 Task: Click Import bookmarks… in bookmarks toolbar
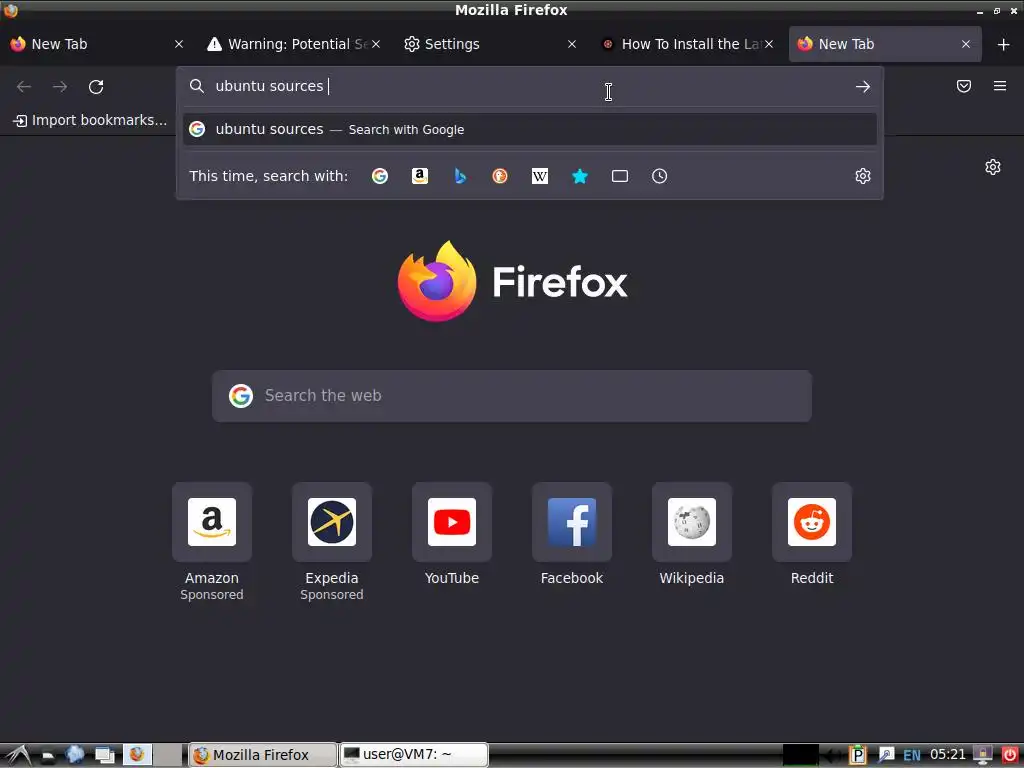click(x=90, y=120)
